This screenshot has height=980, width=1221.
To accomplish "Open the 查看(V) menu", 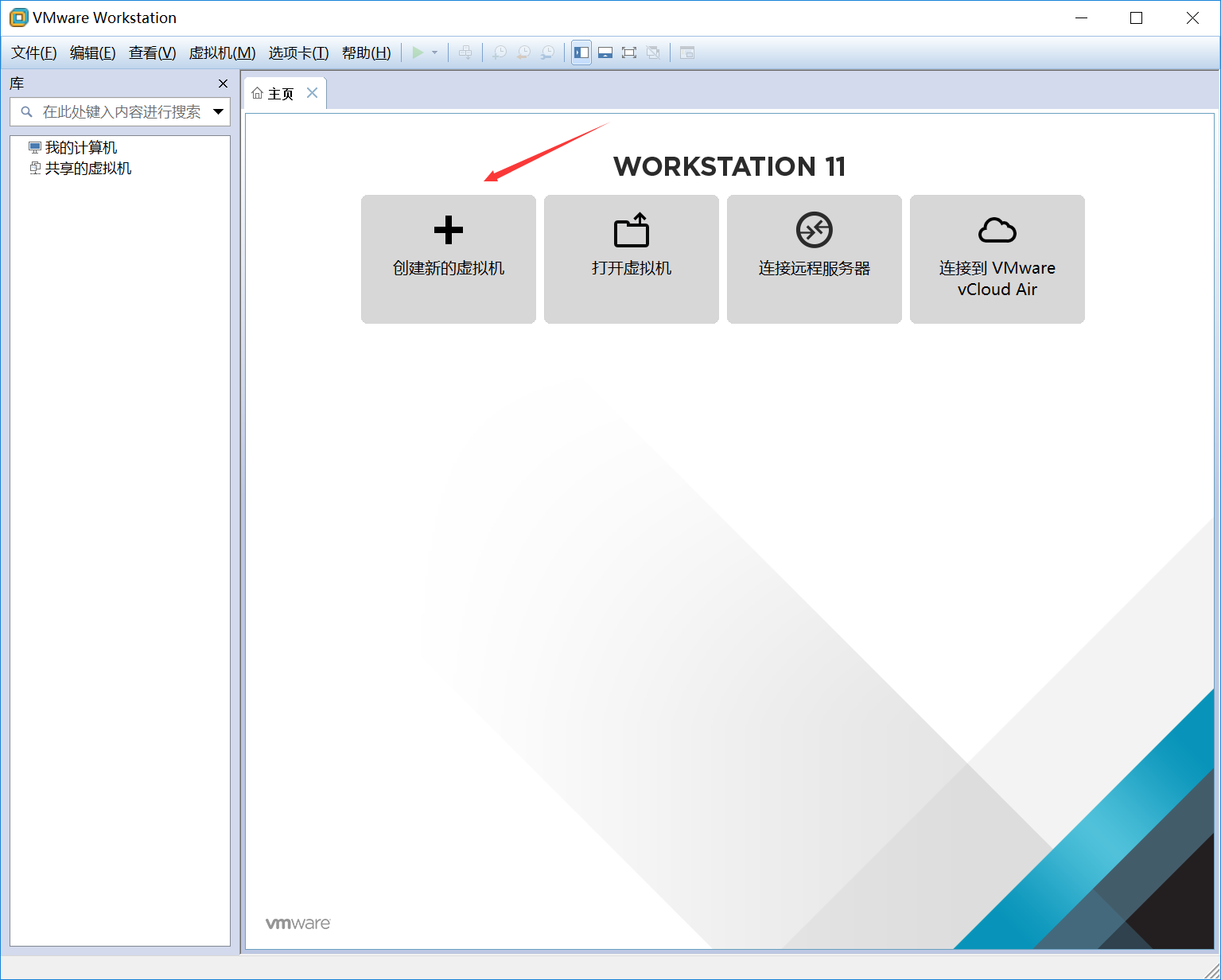I will [153, 52].
